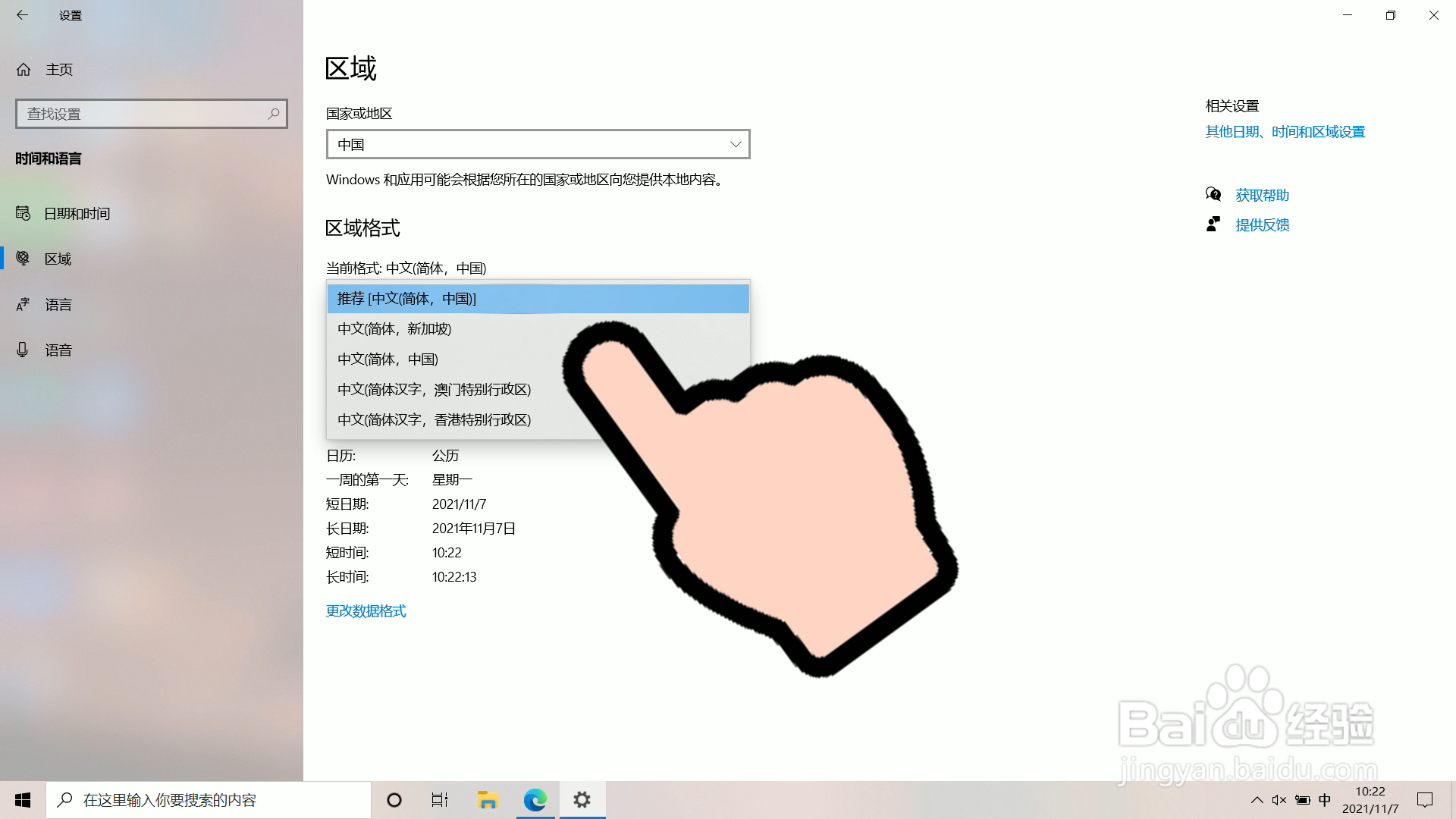Click the 更改数据格式 link
1456x819 pixels.
click(366, 611)
